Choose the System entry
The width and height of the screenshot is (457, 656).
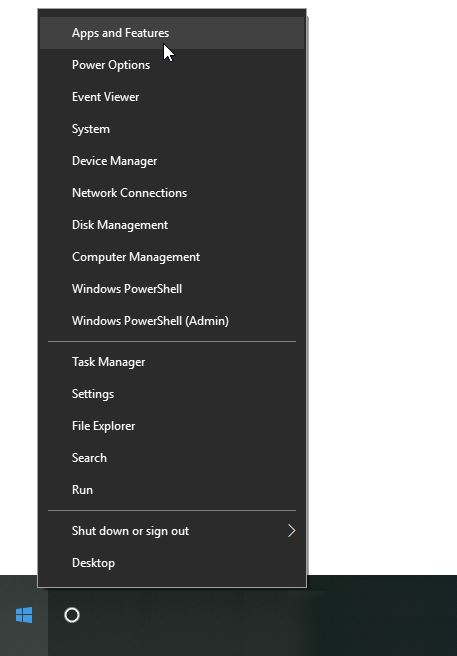pos(172,129)
